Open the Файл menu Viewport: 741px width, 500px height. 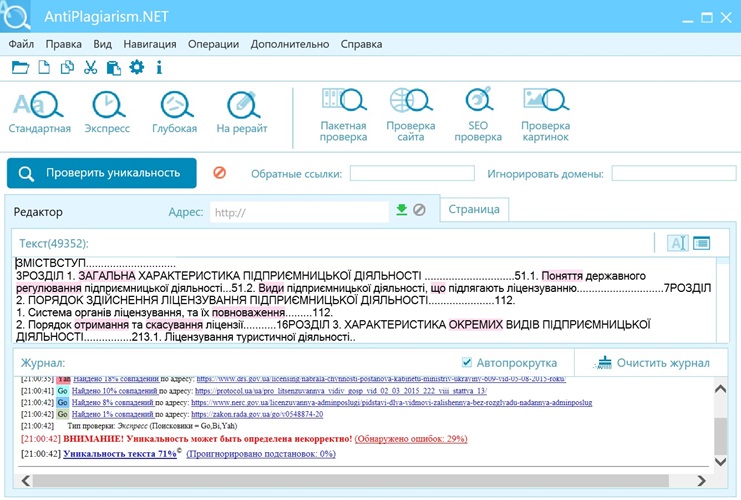21,44
